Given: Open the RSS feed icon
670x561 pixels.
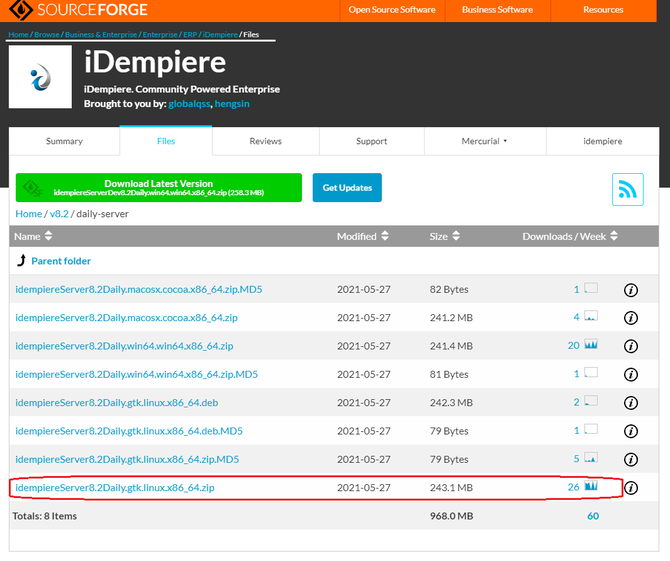Looking at the screenshot, I should click(627, 189).
